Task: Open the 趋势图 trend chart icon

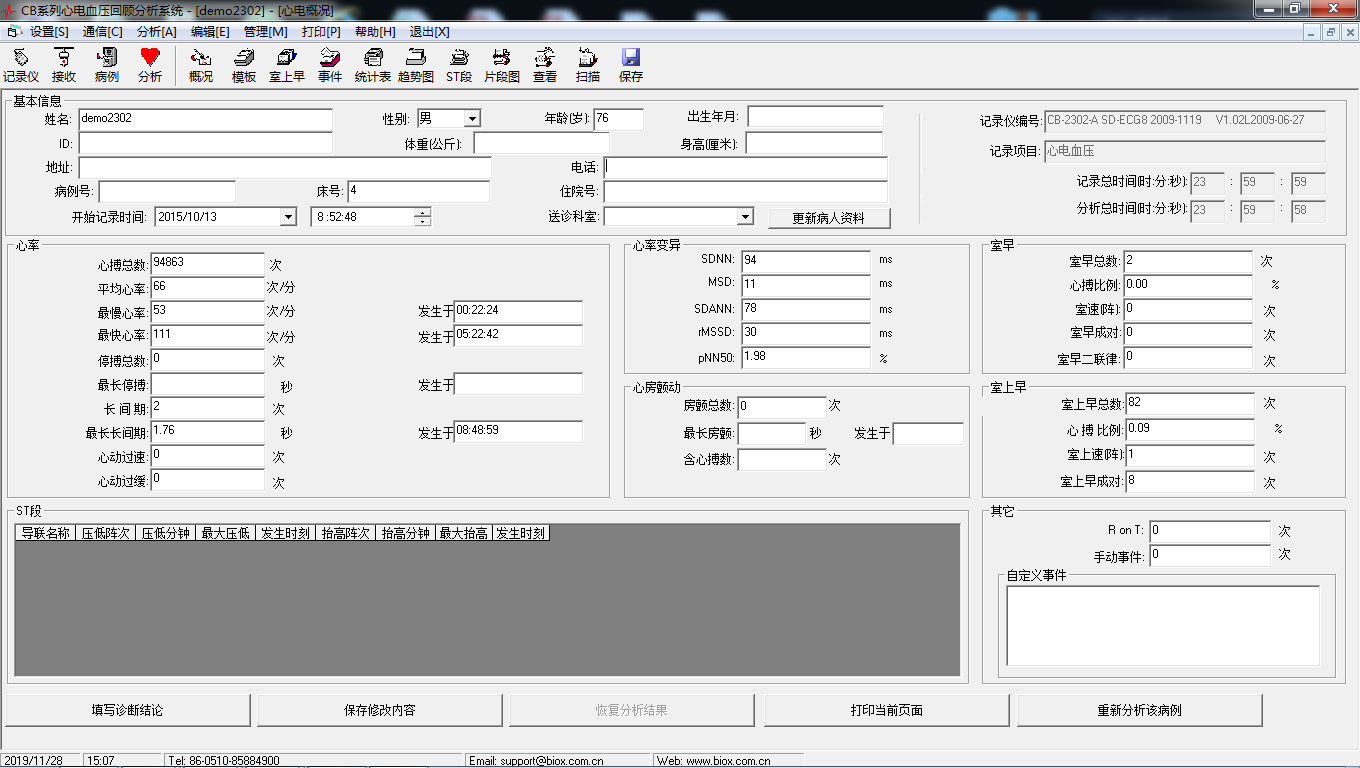Action: tap(416, 65)
